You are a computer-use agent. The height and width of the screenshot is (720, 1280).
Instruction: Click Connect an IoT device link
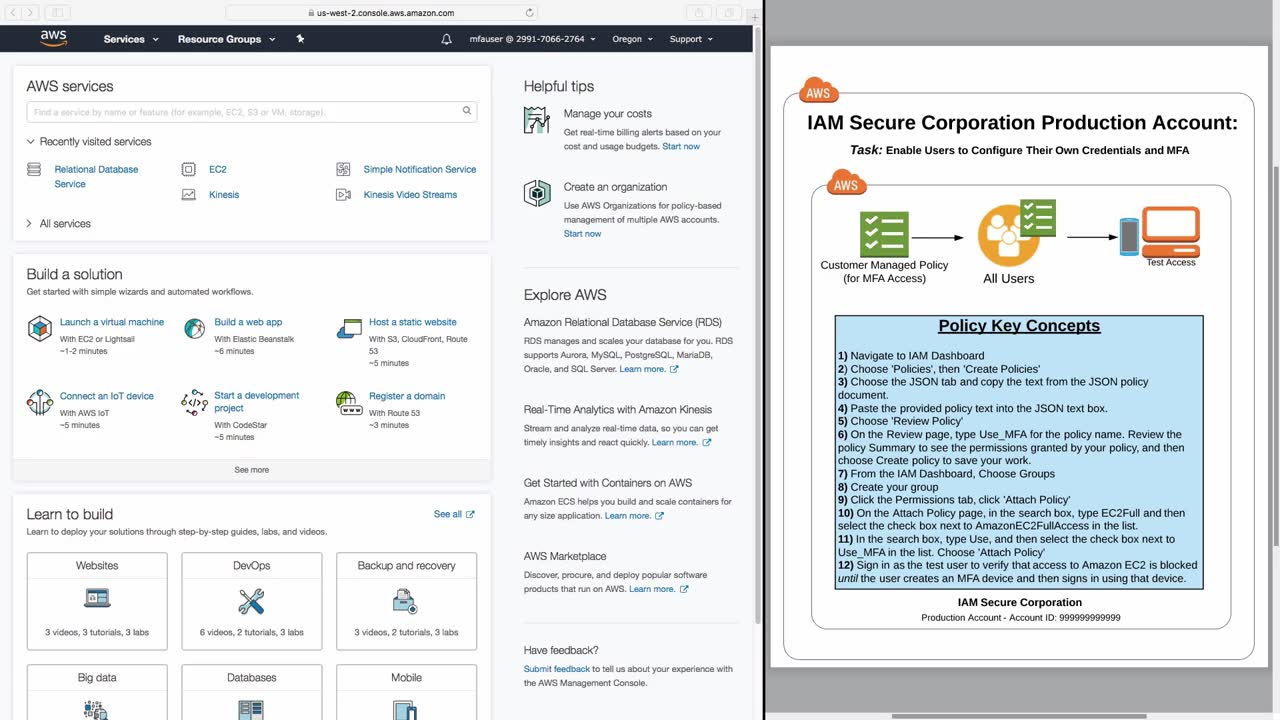point(107,396)
